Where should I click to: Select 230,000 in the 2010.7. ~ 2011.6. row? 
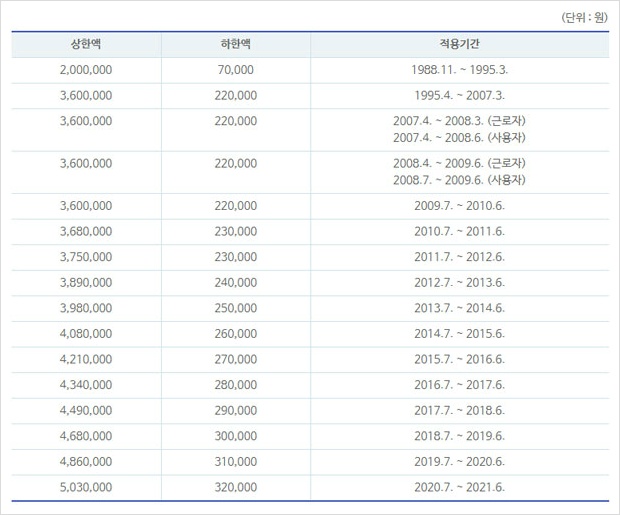[x=236, y=231]
